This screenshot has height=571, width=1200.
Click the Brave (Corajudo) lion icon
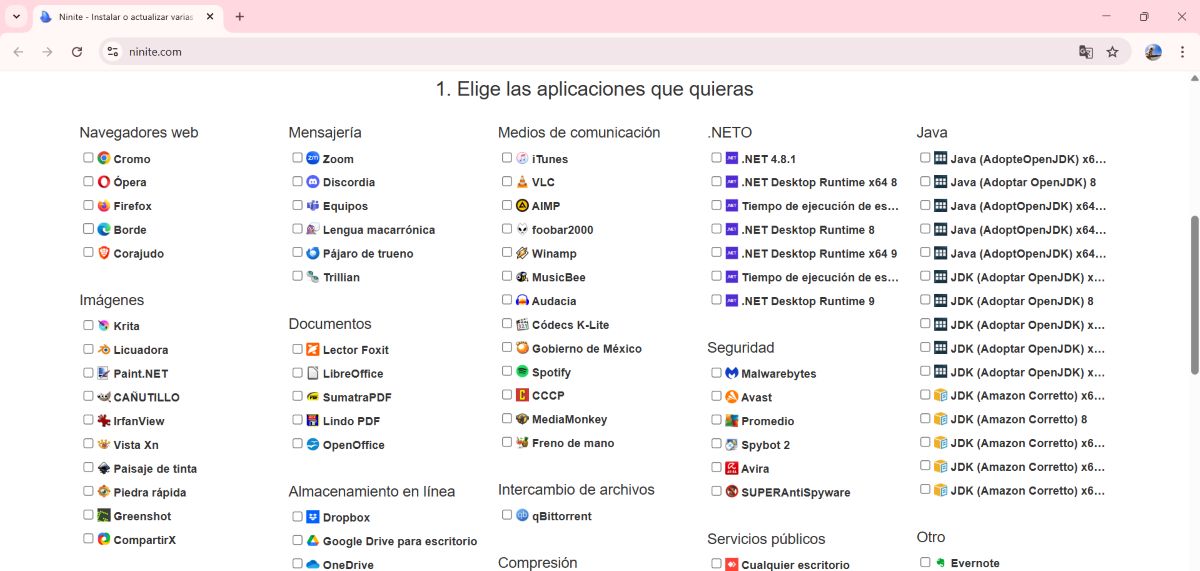tap(103, 253)
